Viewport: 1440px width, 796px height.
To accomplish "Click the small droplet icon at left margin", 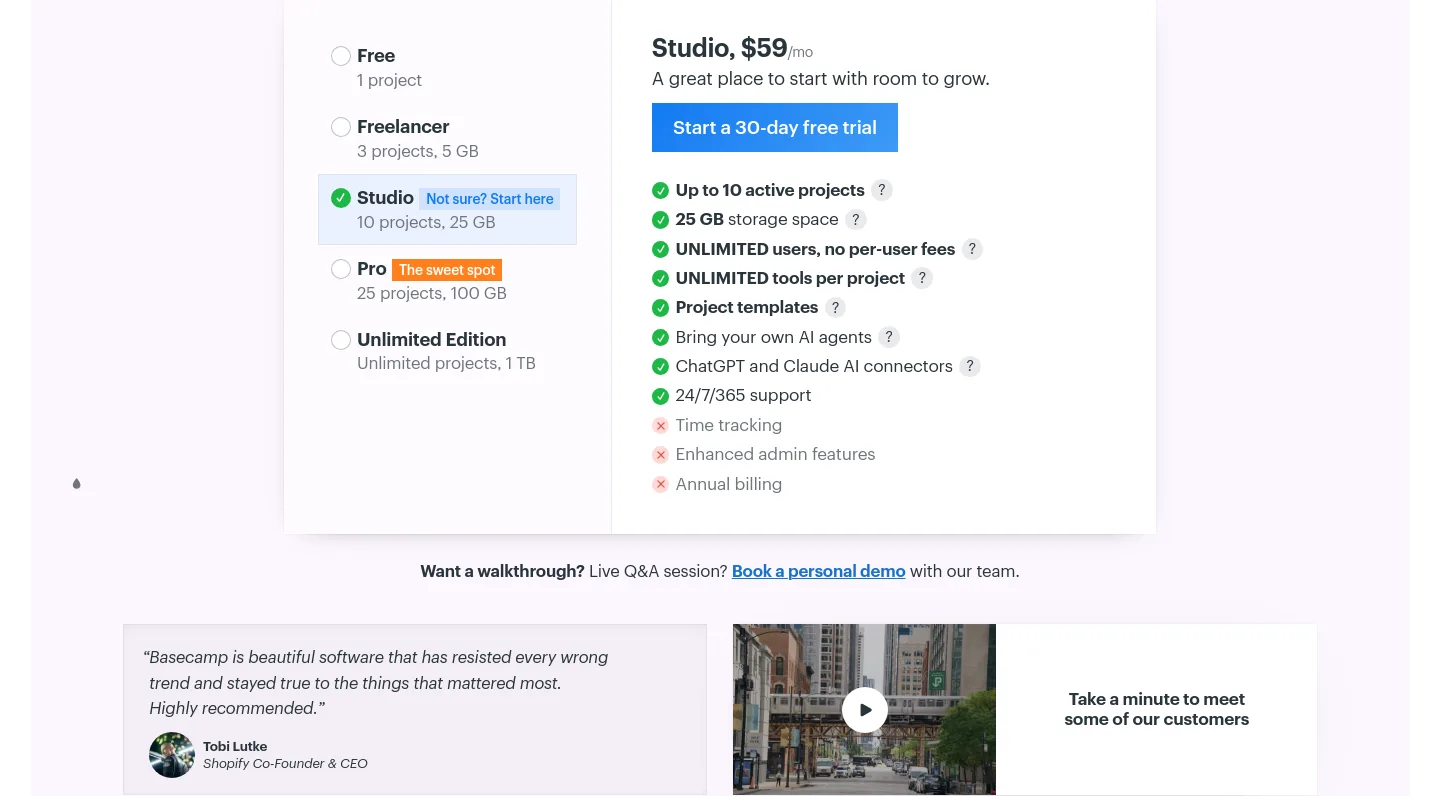I will click(x=76, y=484).
